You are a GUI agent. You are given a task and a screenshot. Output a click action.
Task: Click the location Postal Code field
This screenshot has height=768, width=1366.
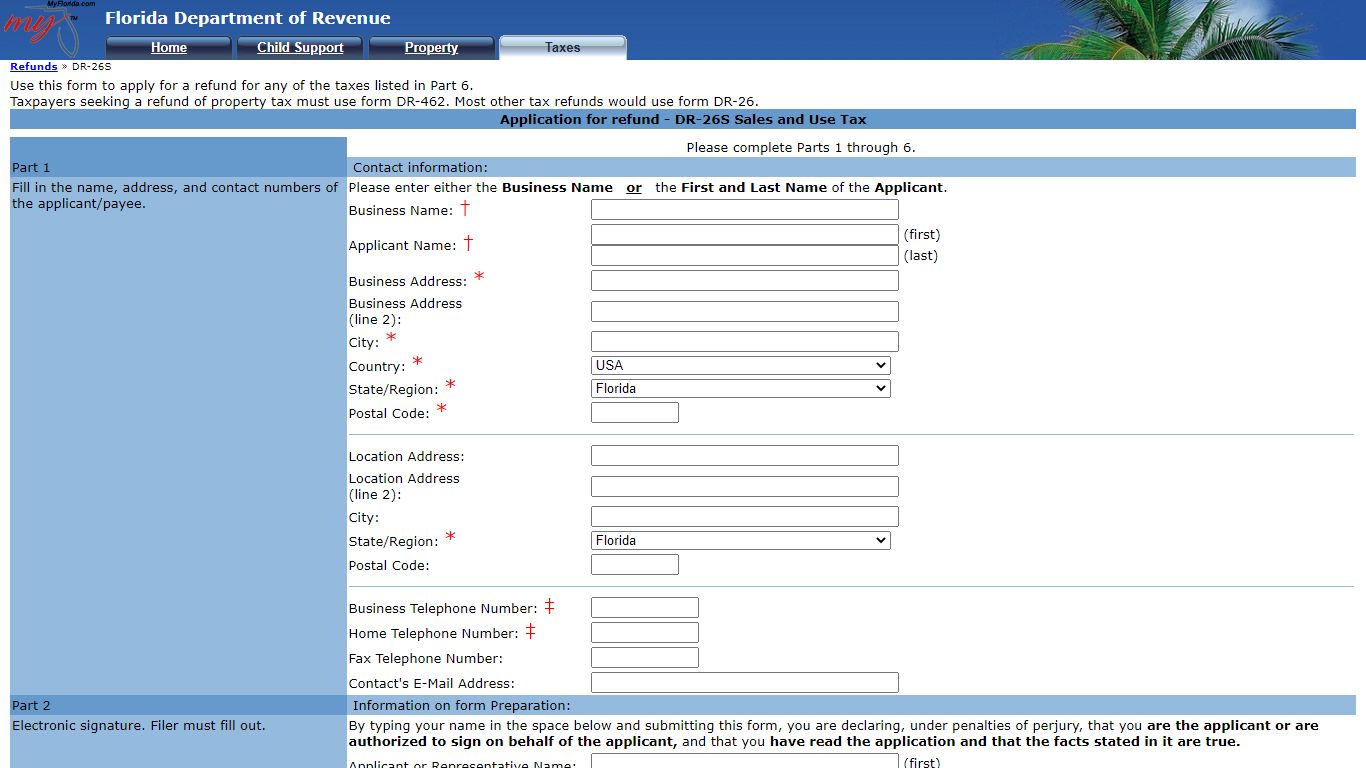point(635,564)
